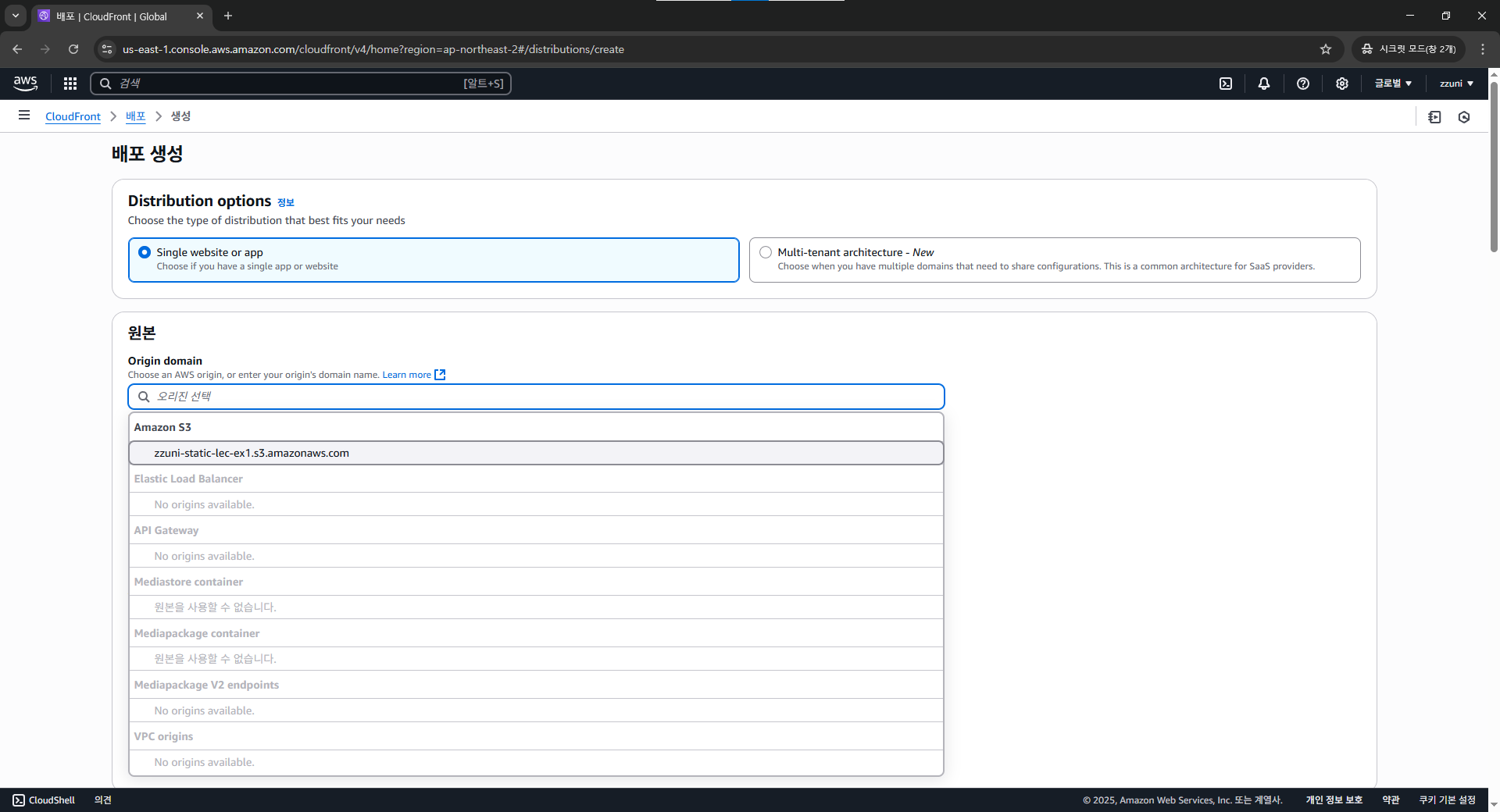This screenshot has height=812, width=1500.
Task: Select the Single website or app option
Action: [x=434, y=260]
